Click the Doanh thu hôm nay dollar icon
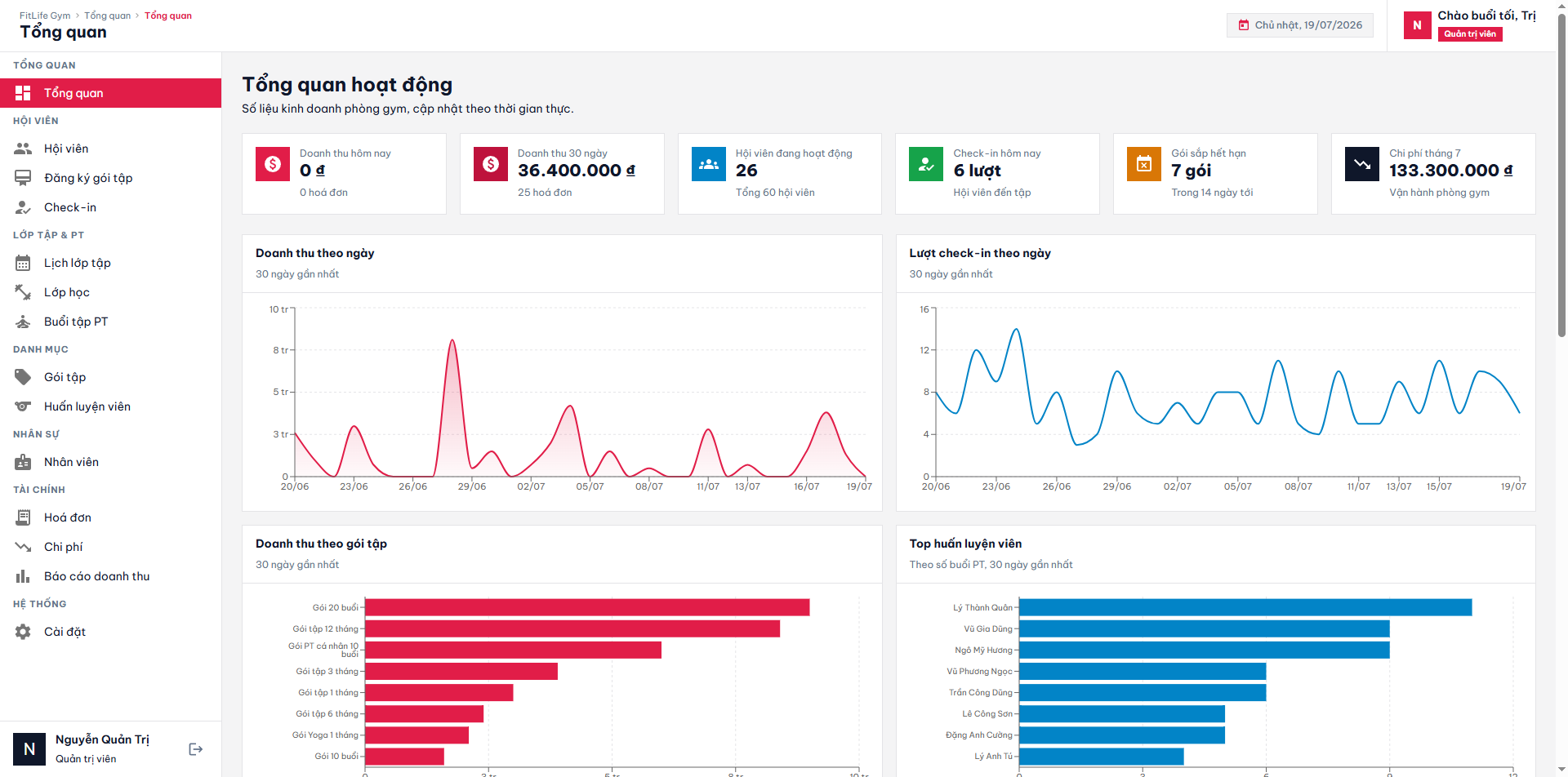The width and height of the screenshot is (1568, 777). [x=273, y=164]
